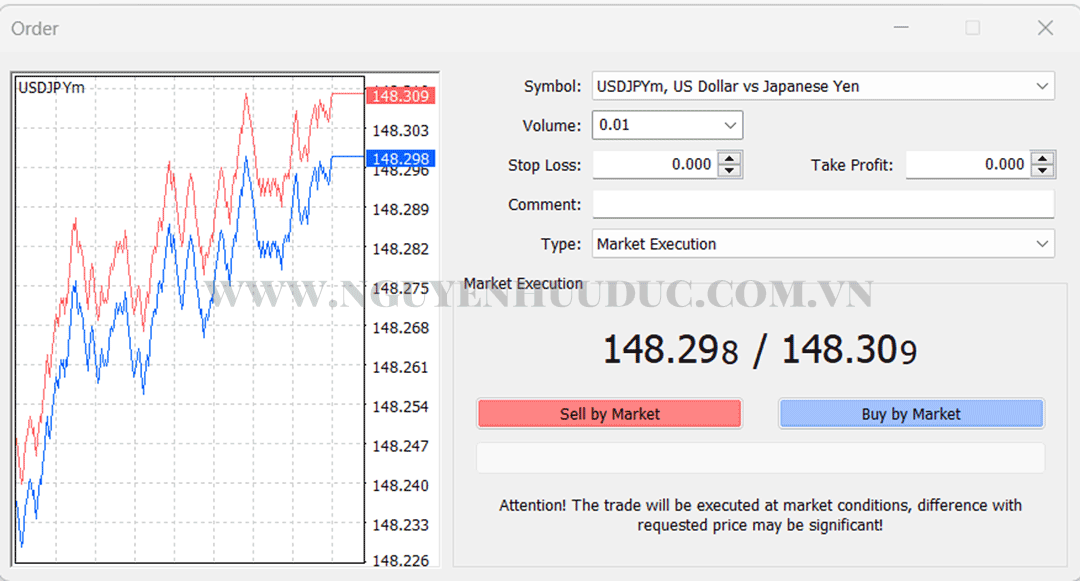1080x581 pixels.
Task: Click the USDJPYm chart label
Action: [x=52, y=87]
